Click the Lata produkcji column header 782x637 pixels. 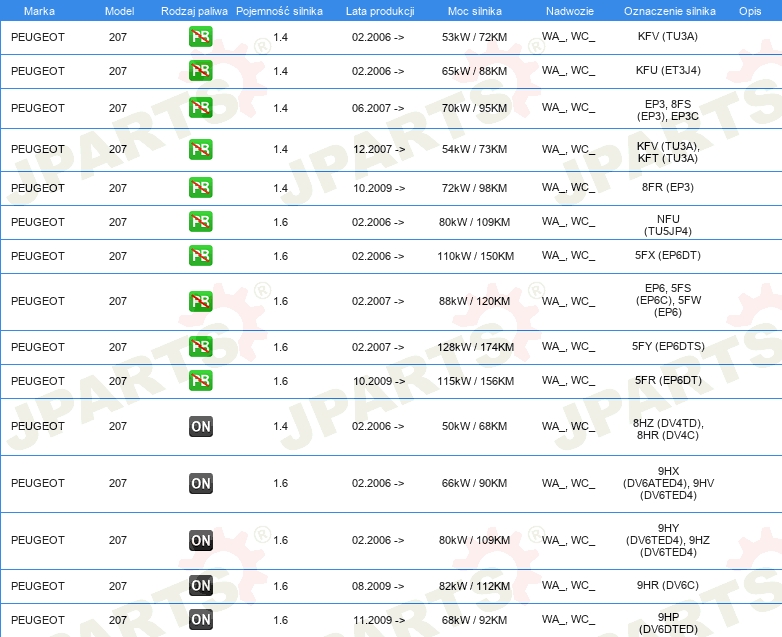pos(380,11)
